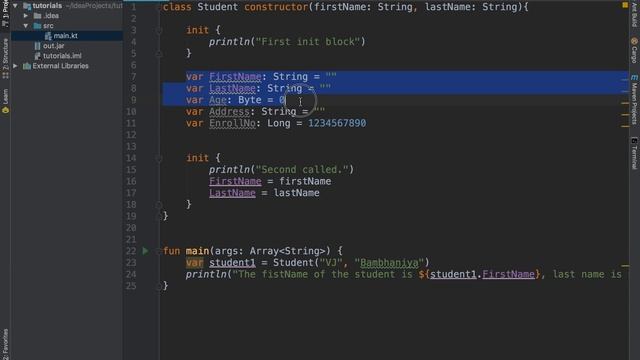The image size is (640, 360).
Task: Click Cargo tool window icon
Action: click(x=634, y=41)
